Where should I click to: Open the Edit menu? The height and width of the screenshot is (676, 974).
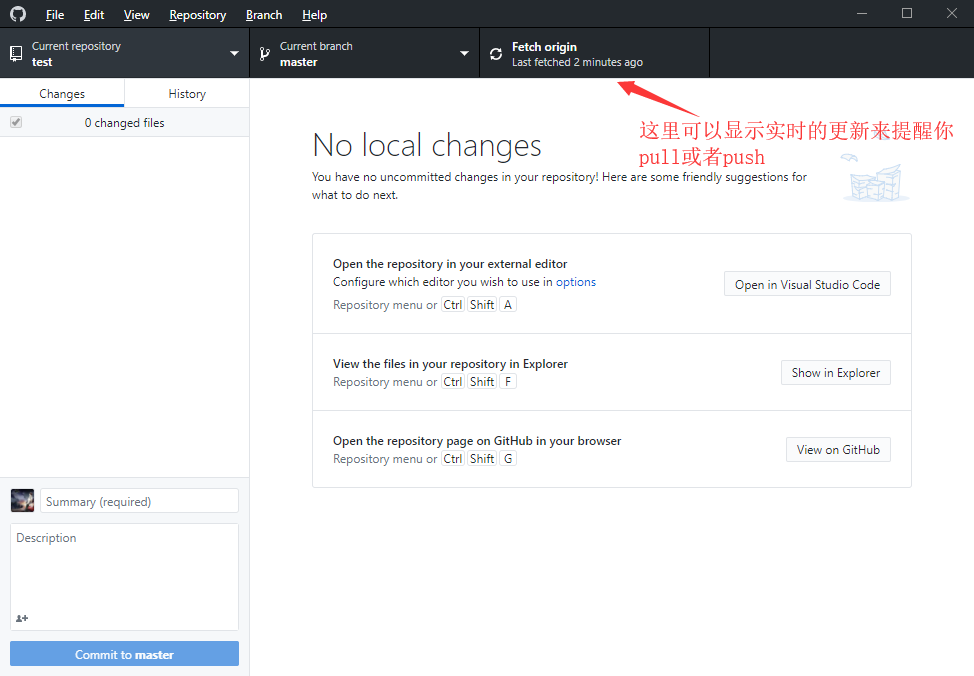(94, 15)
